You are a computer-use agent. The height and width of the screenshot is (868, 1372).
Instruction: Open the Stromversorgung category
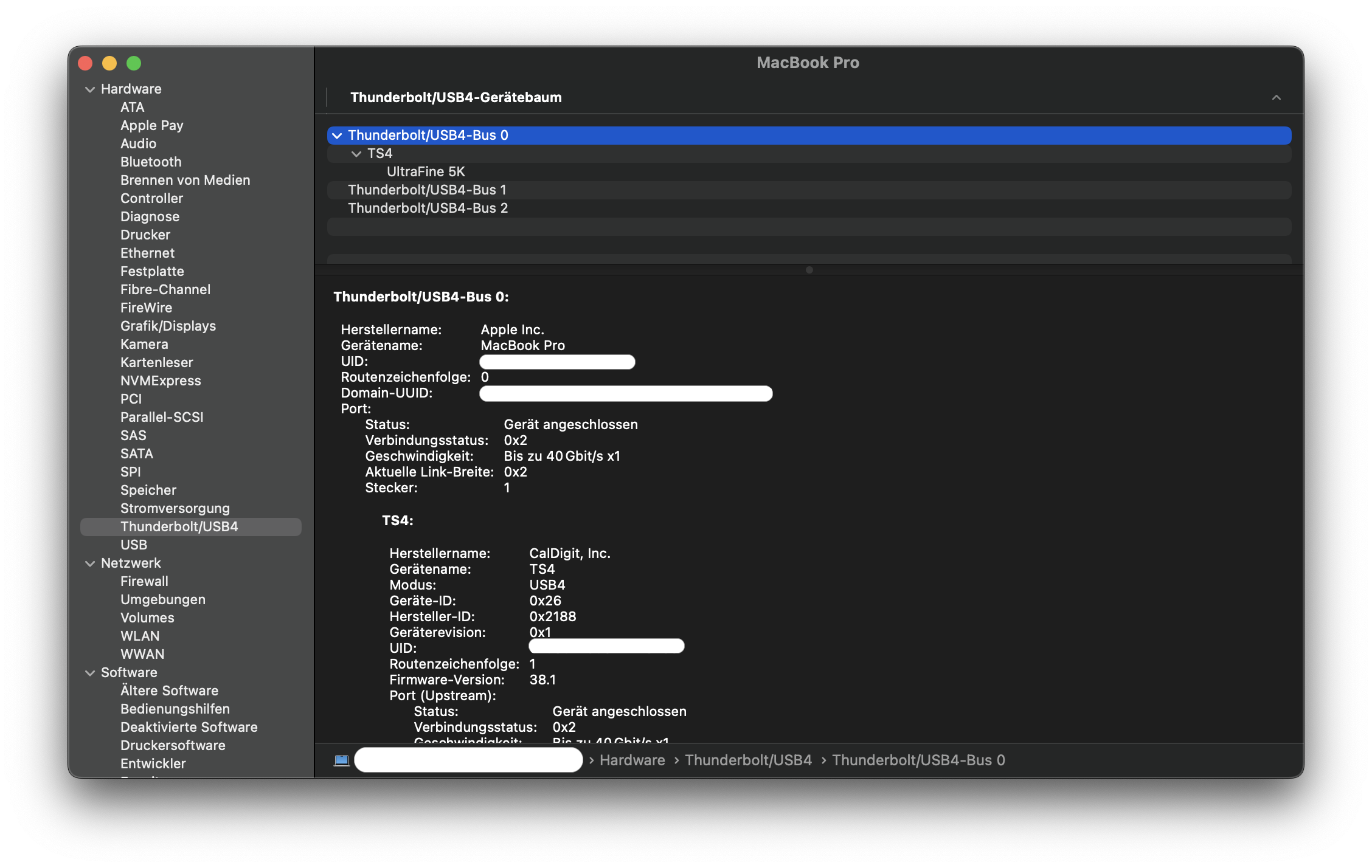point(175,508)
